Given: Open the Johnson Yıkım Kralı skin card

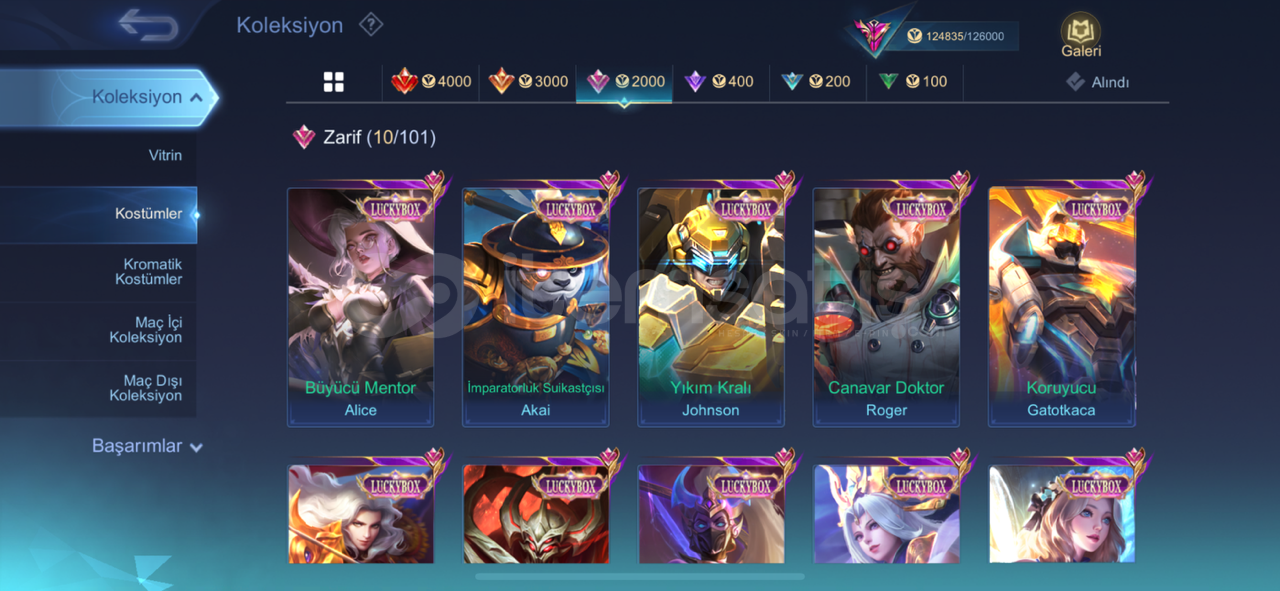Looking at the screenshot, I should tap(711, 307).
